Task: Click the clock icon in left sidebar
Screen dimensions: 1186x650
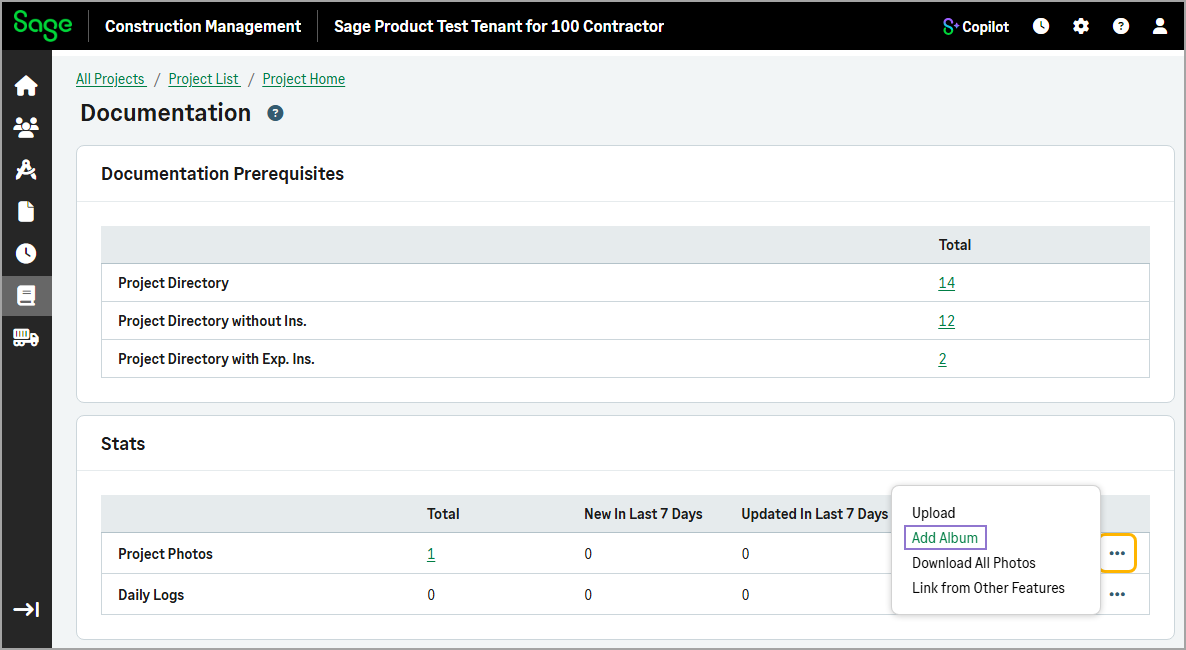Action: (x=26, y=253)
